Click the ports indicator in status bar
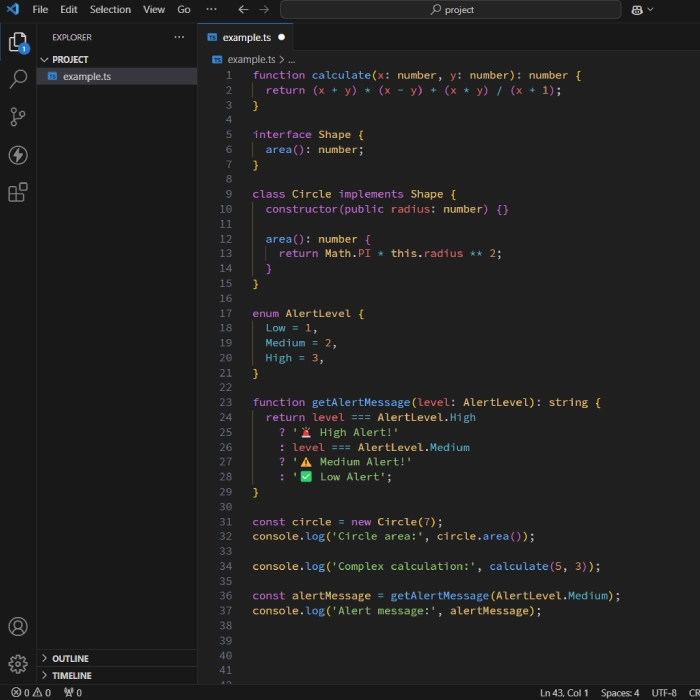 73,692
